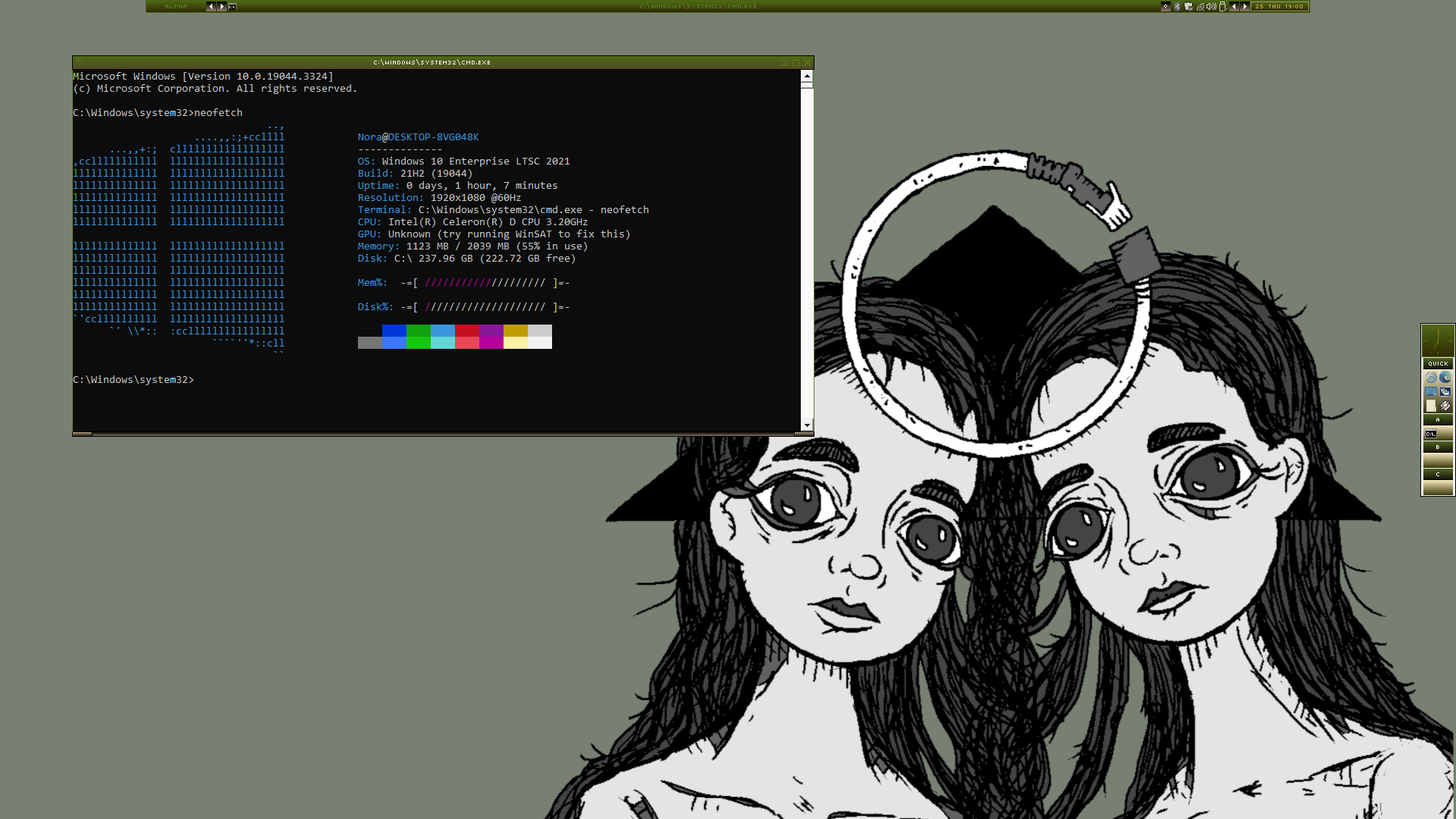Click the Memory: 1123 MB line
Screen dimensions: 1456x819
pyautogui.click(x=472, y=246)
